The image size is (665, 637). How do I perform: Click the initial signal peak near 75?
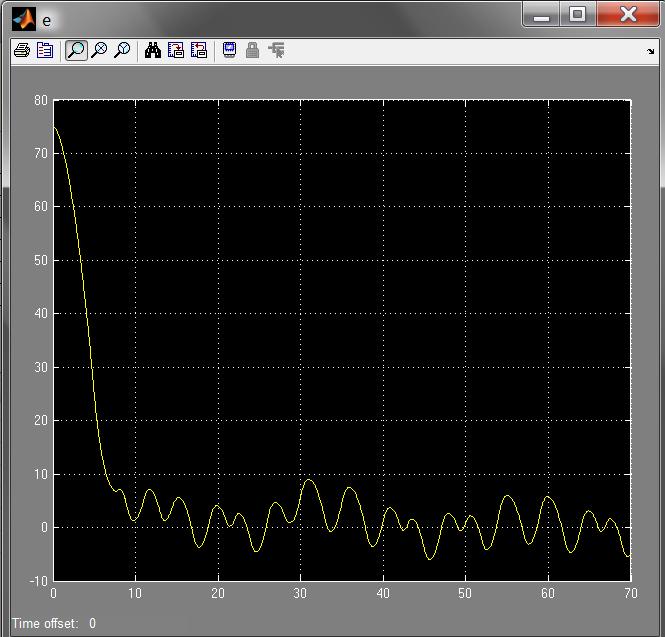click(55, 127)
